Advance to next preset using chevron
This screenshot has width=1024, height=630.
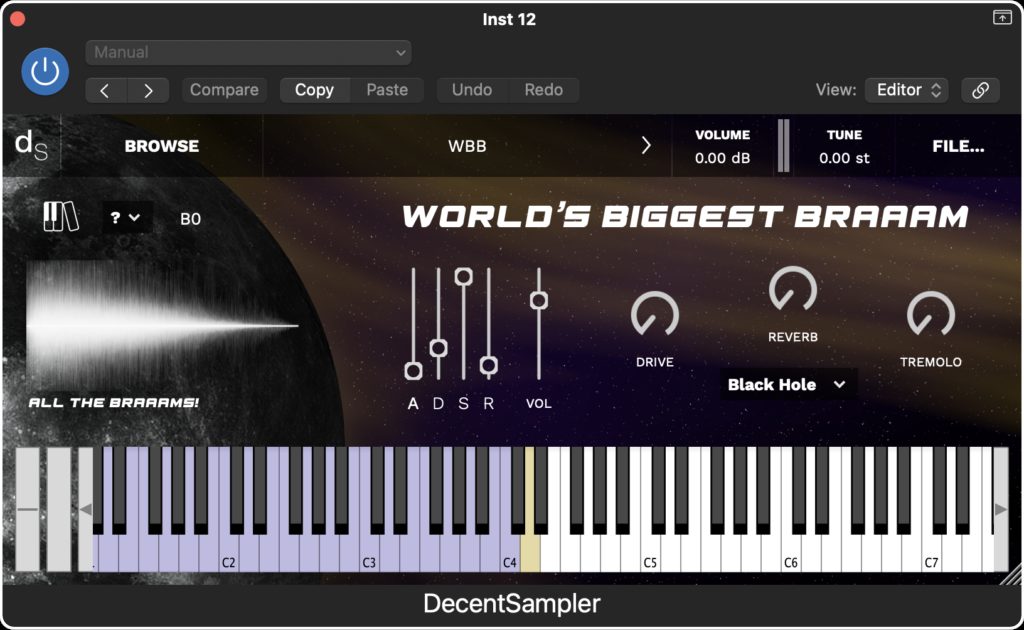pyautogui.click(x=646, y=146)
